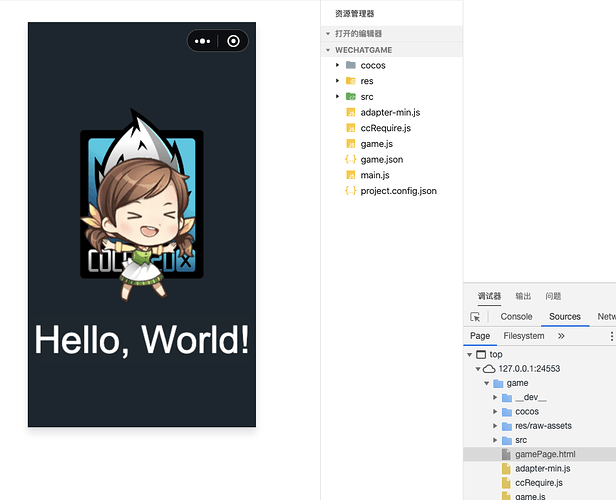Expand the cocos folder arrow in Sources tree
The height and width of the screenshot is (500, 616).
pyautogui.click(x=495, y=412)
